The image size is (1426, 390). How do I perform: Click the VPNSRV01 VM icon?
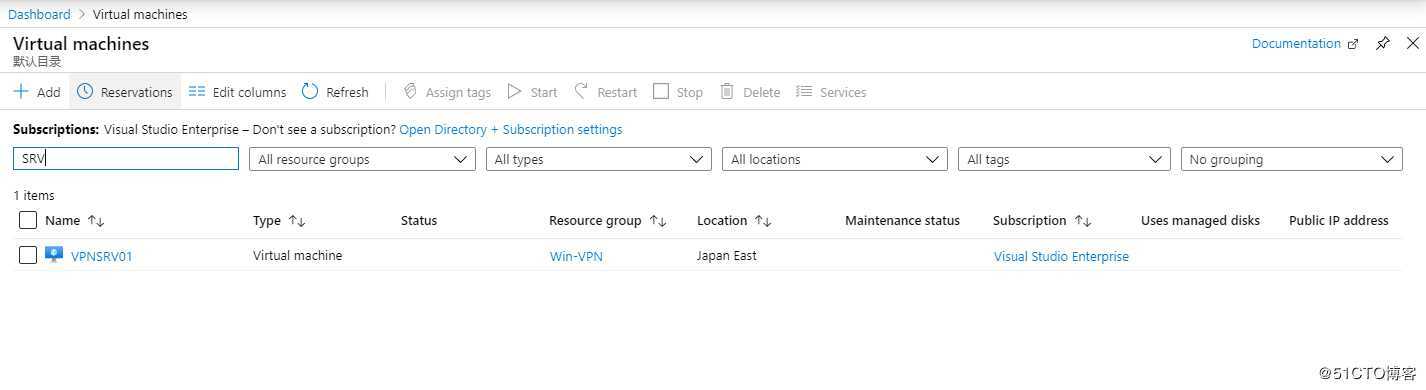[x=54, y=255]
